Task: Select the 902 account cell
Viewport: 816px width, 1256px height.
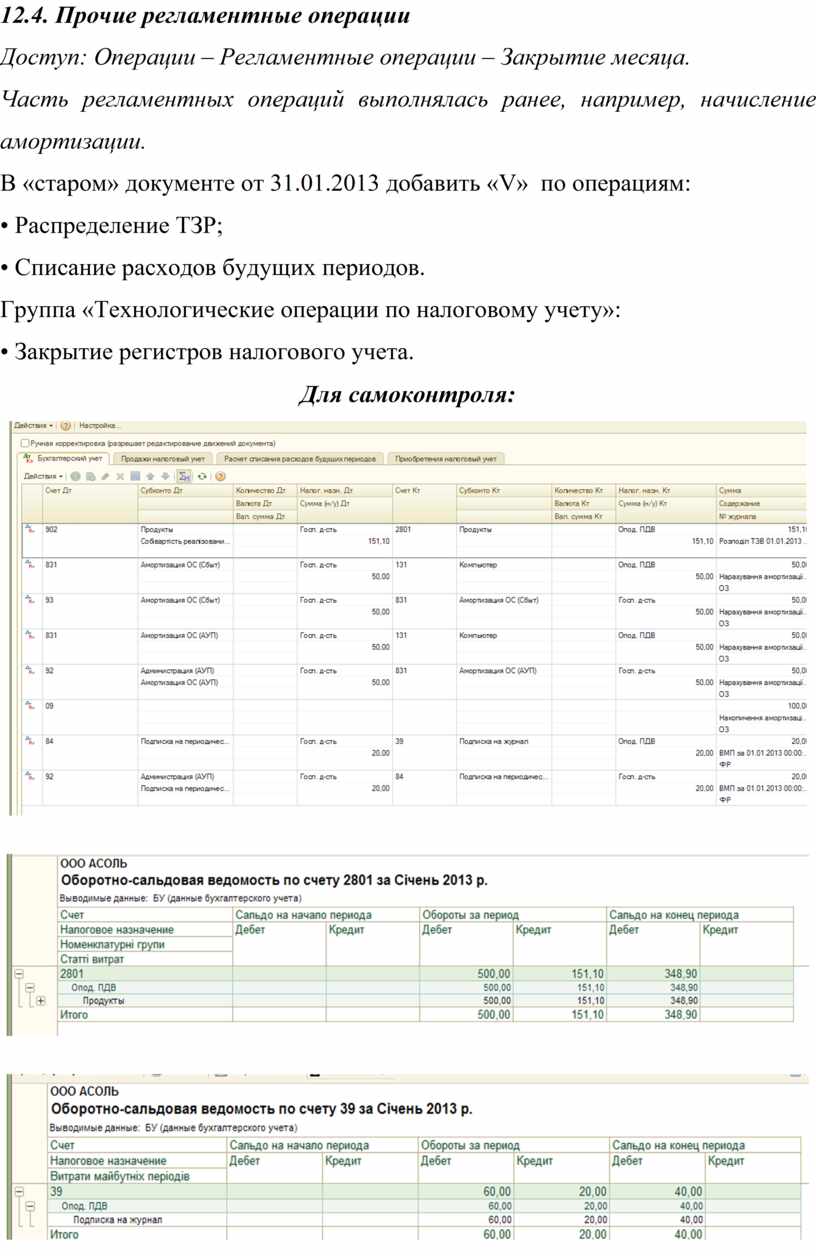Action: point(88,529)
